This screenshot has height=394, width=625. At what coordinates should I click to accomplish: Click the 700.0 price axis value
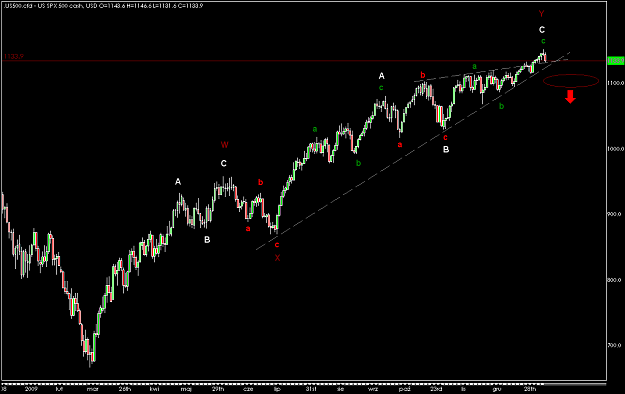tap(614, 345)
